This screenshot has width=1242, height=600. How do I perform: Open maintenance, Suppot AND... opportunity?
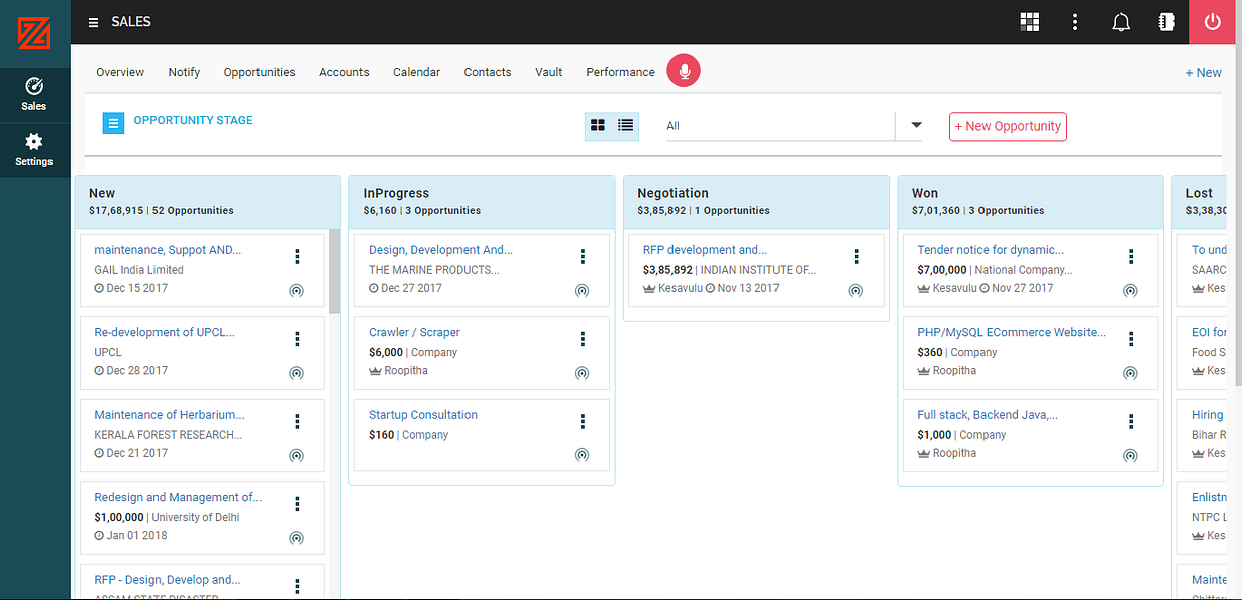tap(167, 250)
